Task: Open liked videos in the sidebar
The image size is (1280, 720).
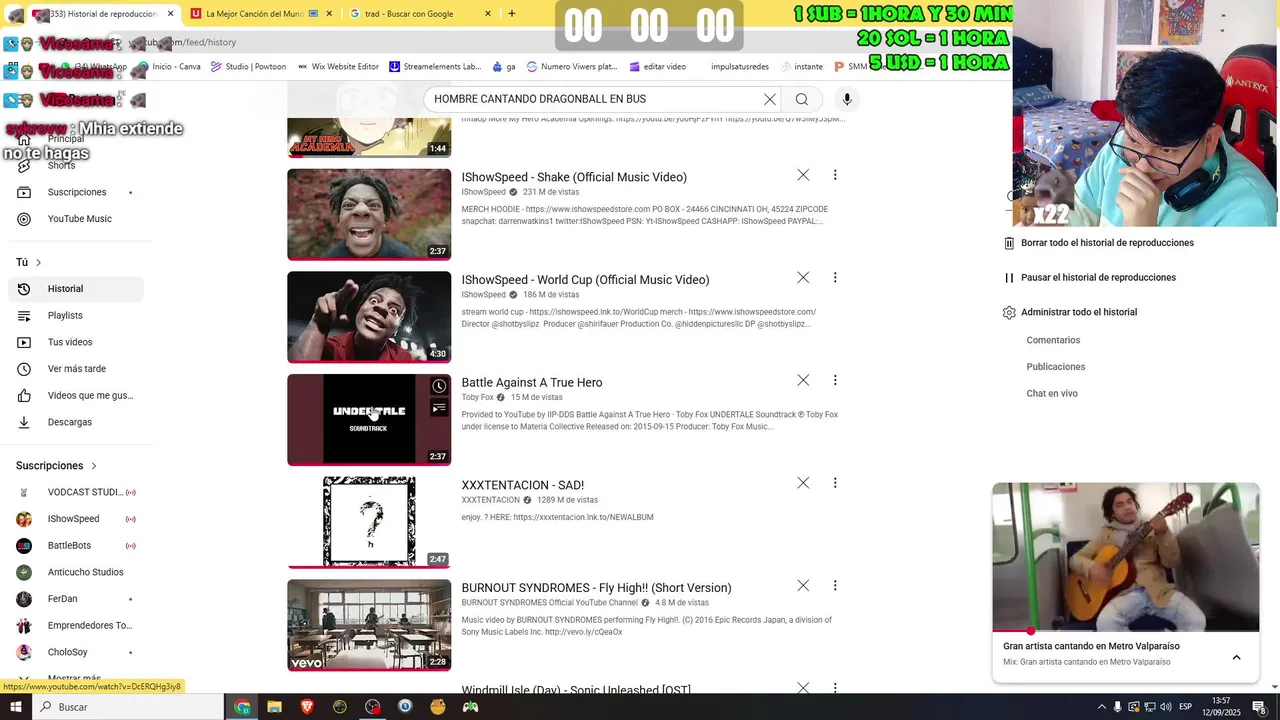Action: [76, 395]
